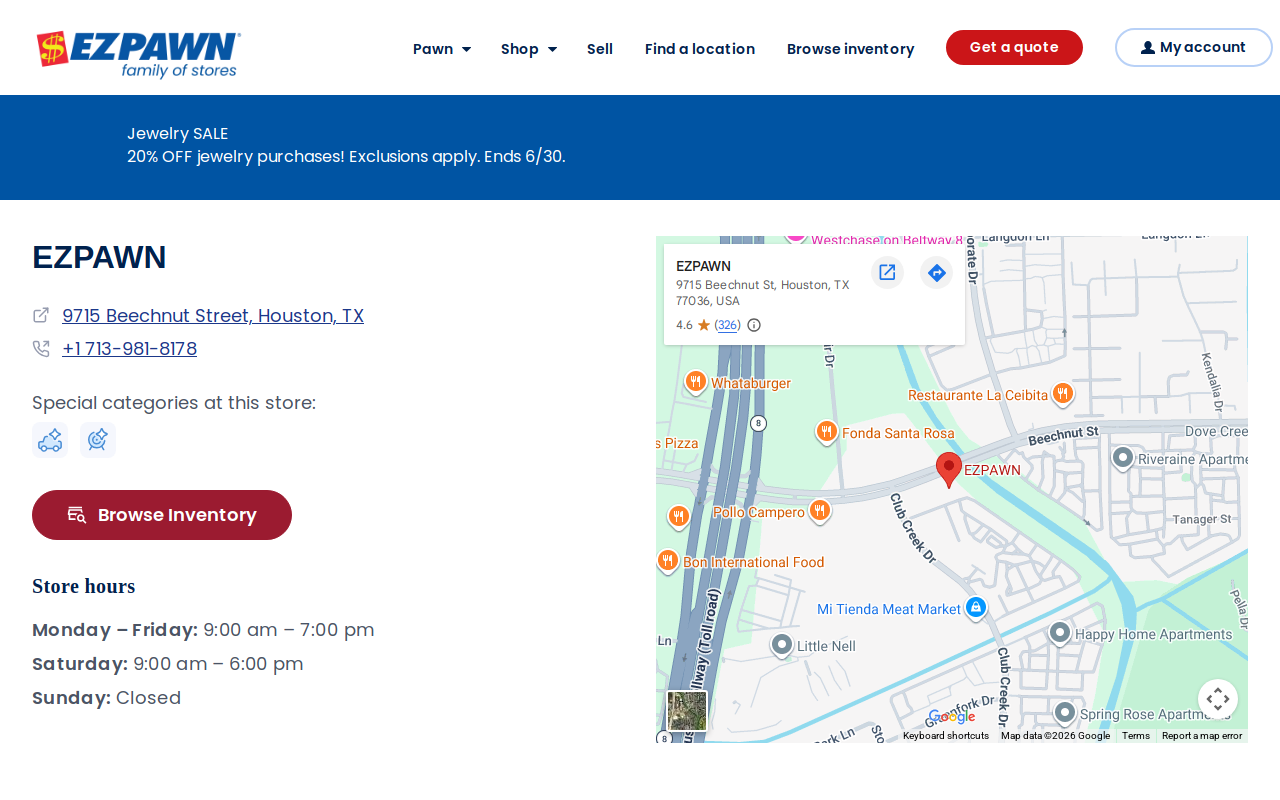Call the +1 713-981-8178 phone link
Viewport: 1280px width, 800px height.
click(130, 349)
